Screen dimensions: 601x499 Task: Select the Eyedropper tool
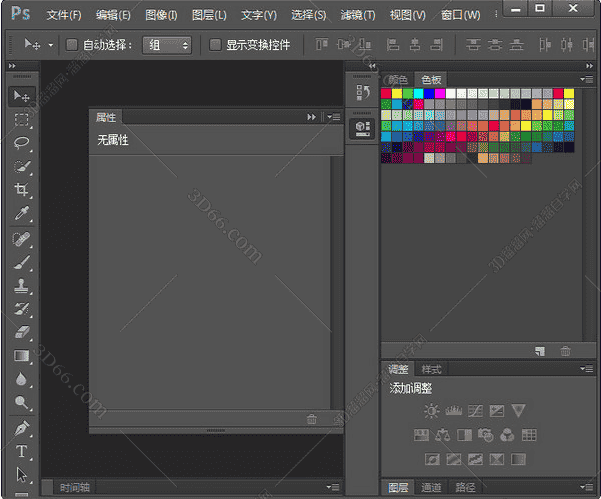(22, 214)
